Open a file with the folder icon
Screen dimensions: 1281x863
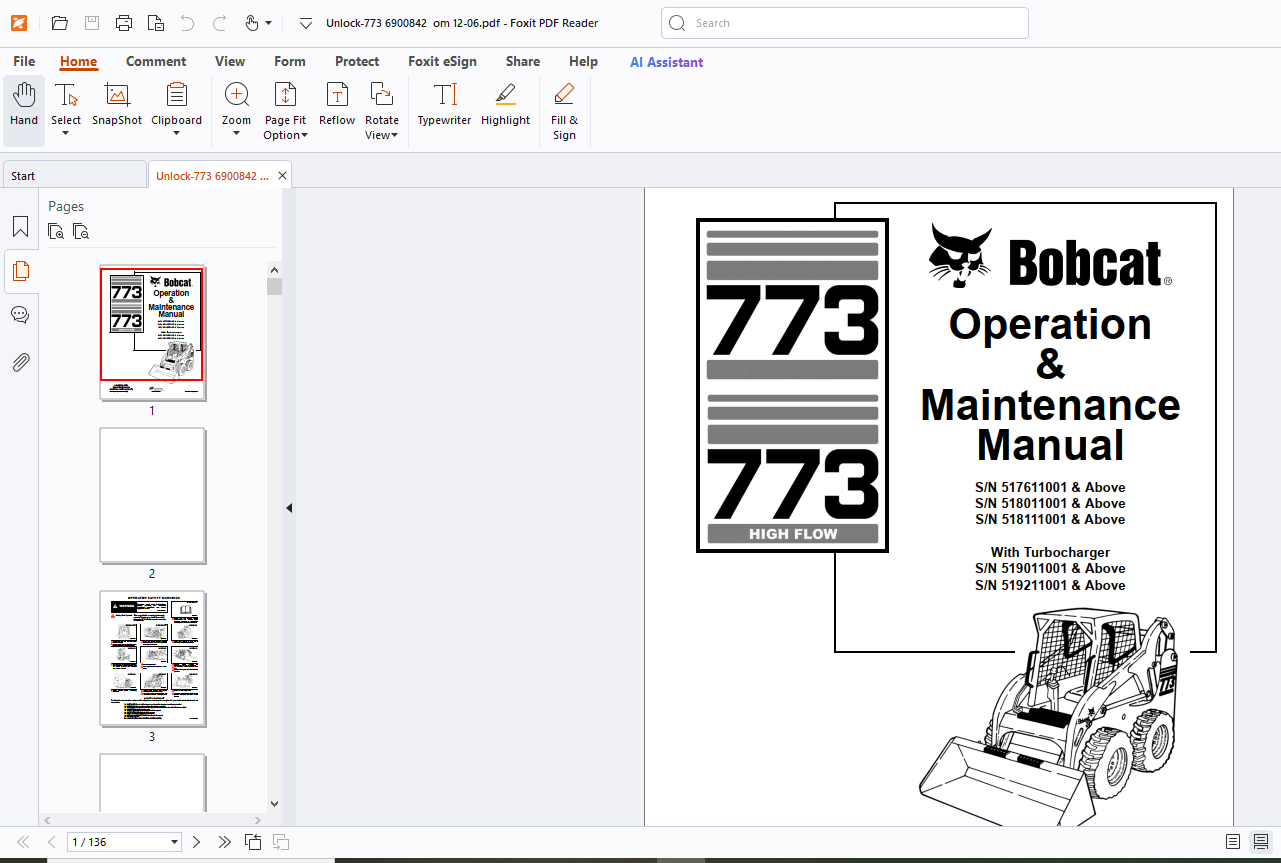[x=60, y=22]
